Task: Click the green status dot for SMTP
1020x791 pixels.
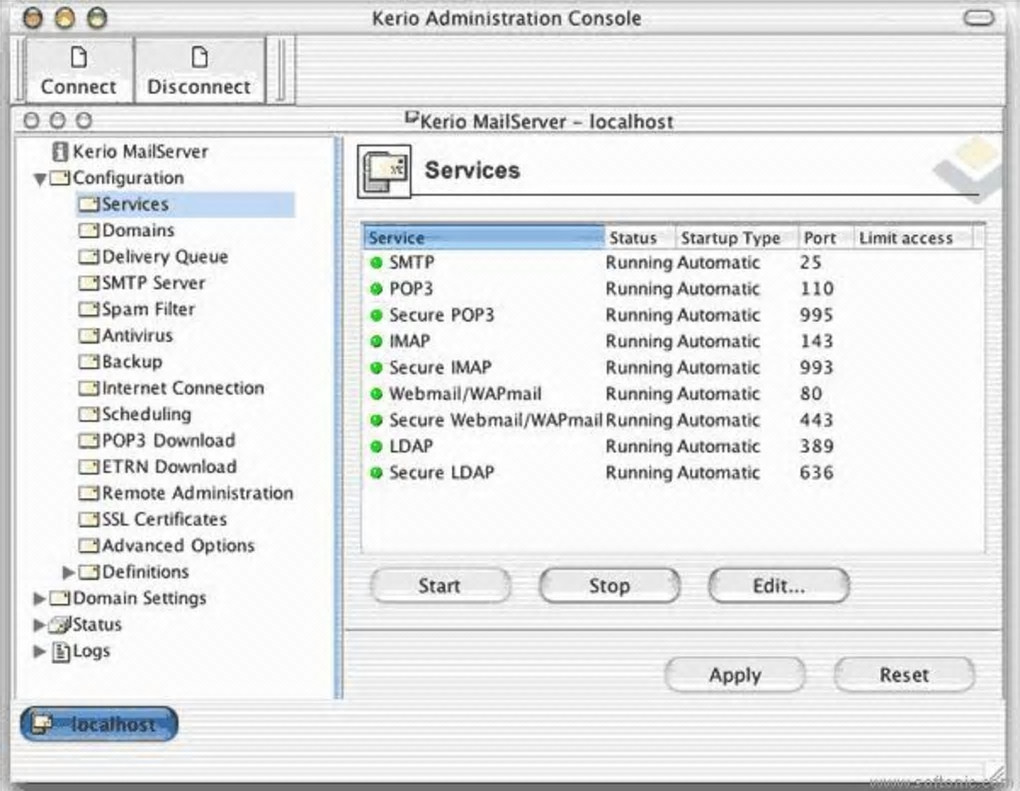Action: (x=376, y=263)
